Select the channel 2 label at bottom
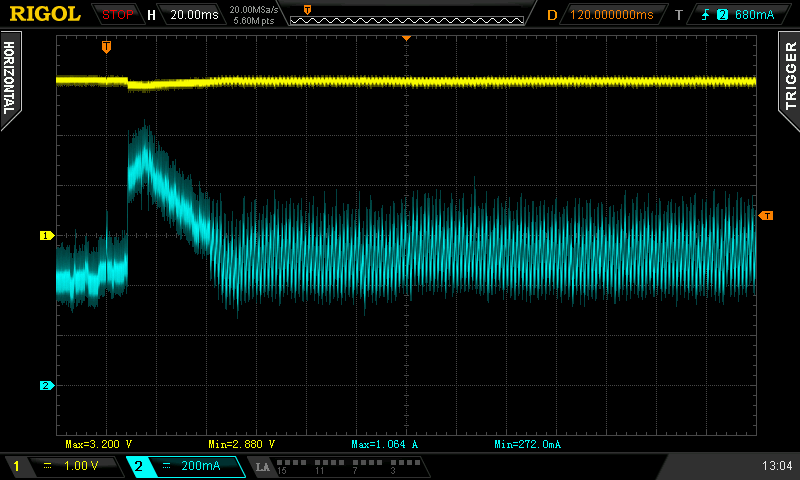 pos(138,466)
